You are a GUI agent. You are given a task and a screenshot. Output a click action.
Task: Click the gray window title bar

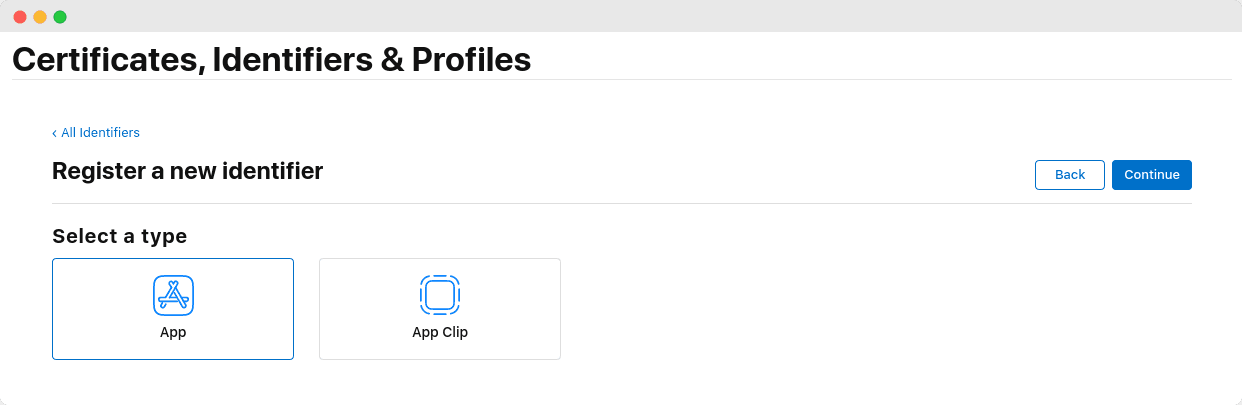point(621,16)
